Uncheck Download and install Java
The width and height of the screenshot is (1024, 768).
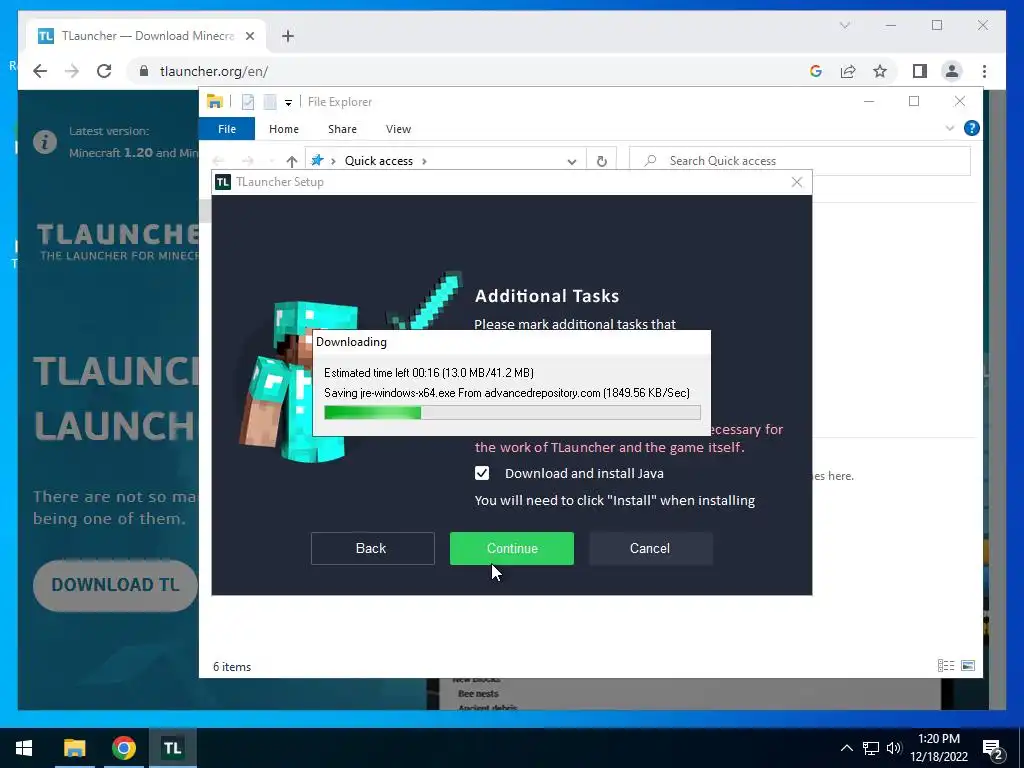tap(481, 473)
